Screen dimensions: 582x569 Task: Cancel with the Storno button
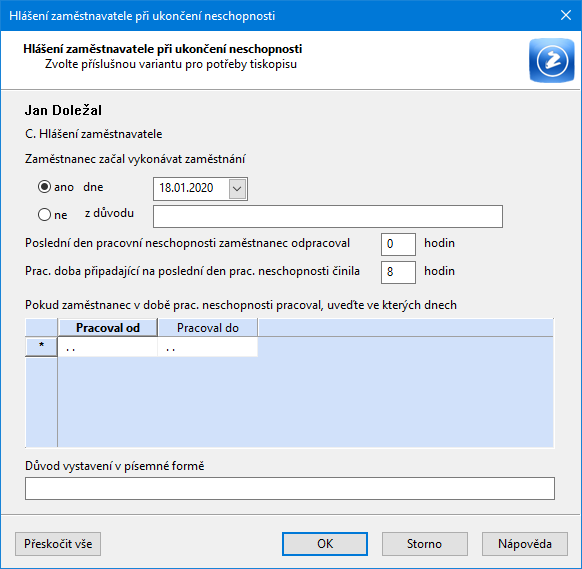(425, 544)
